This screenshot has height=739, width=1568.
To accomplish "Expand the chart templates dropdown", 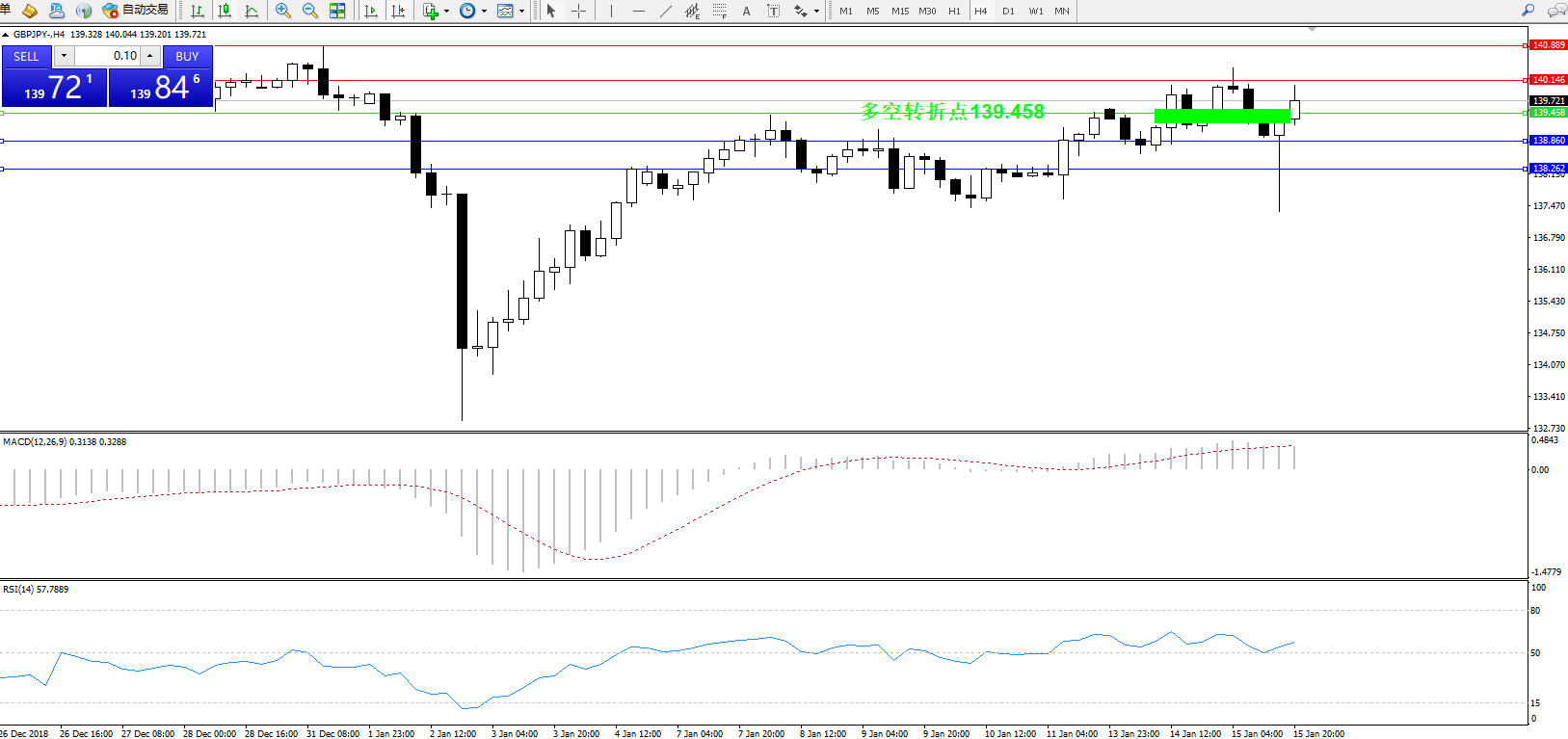I will (x=522, y=12).
